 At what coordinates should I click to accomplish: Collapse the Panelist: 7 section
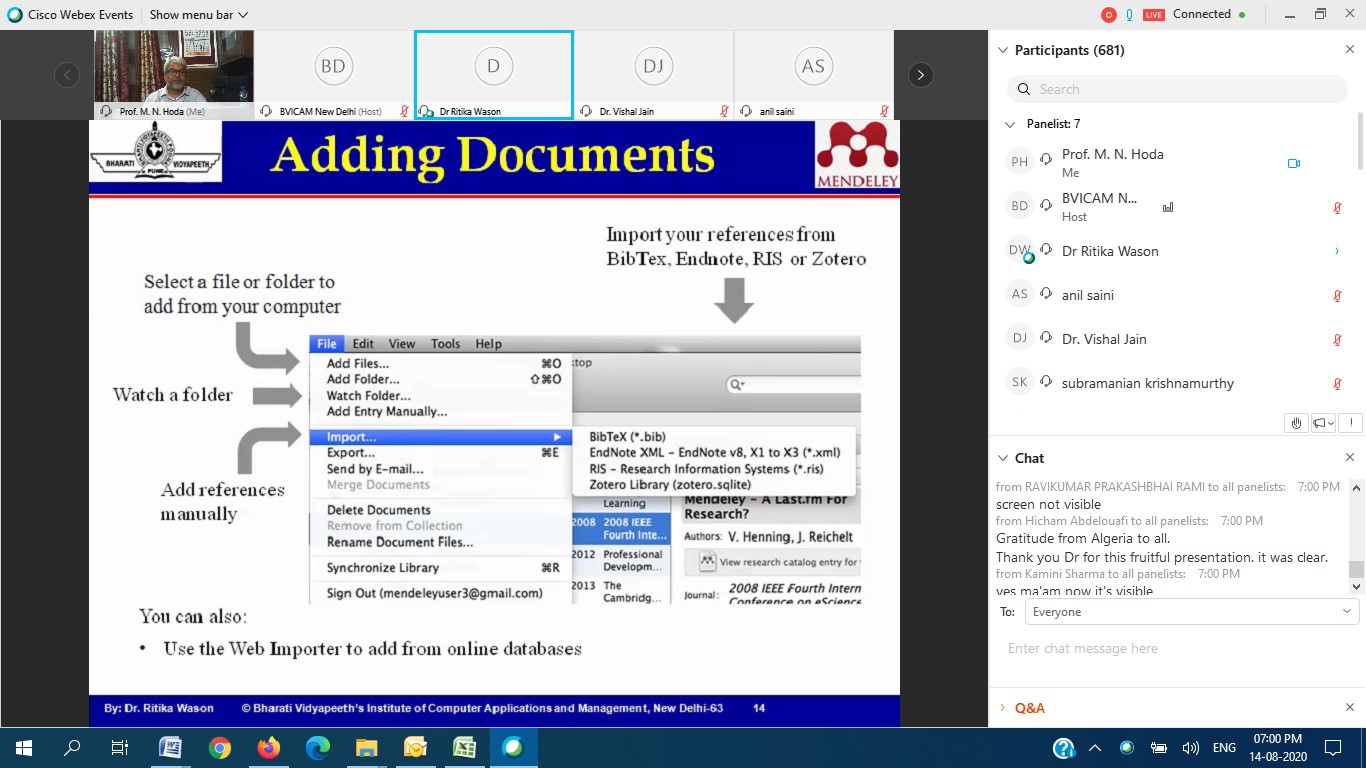pos(1010,123)
